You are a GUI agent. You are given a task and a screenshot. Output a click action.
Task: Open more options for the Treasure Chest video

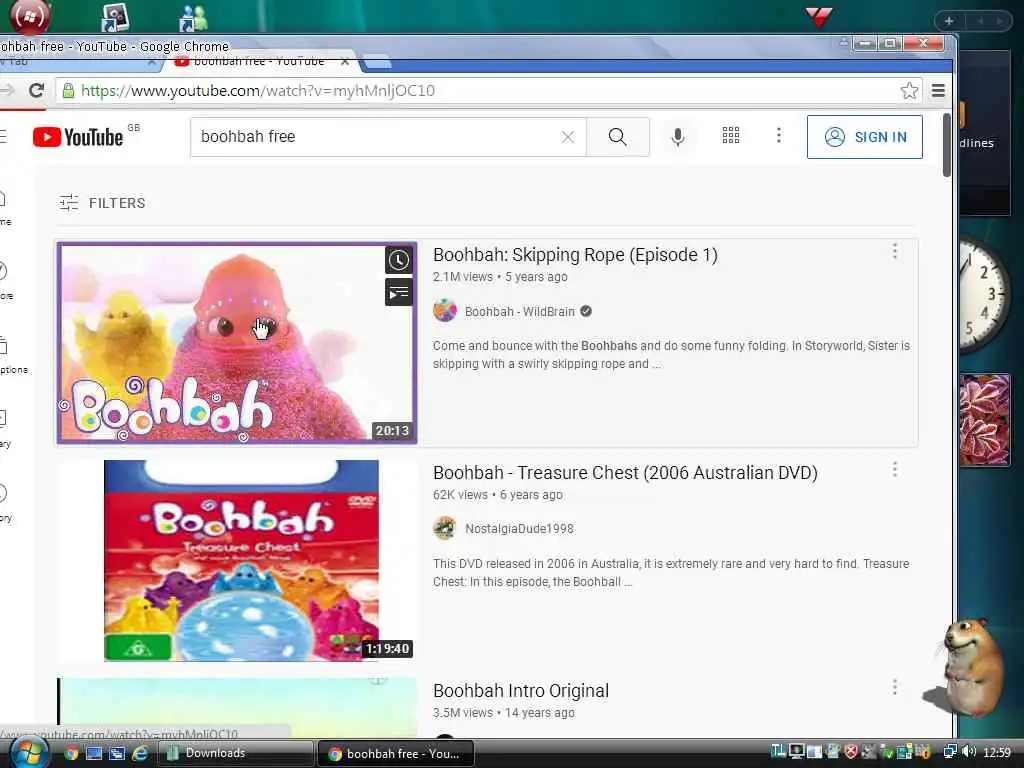coord(895,470)
